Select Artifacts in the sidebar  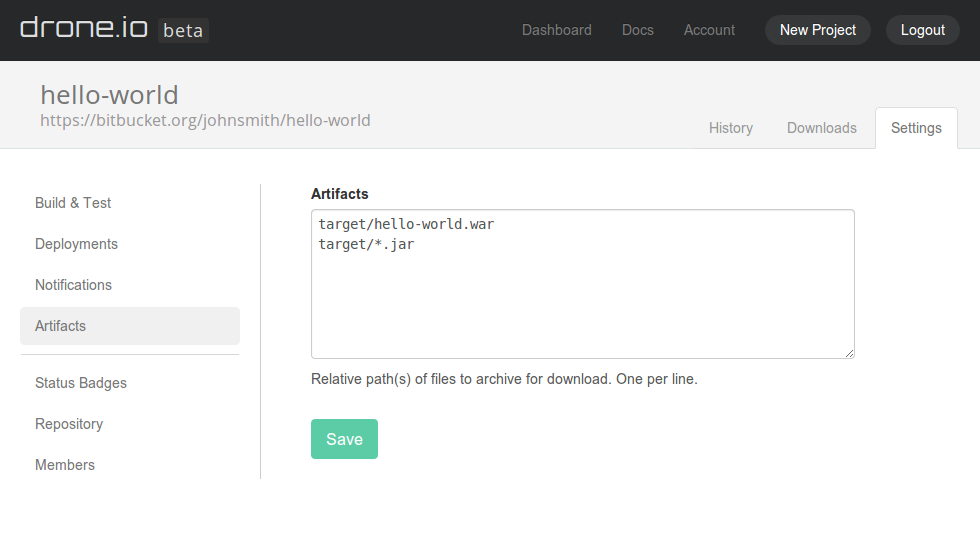tap(61, 326)
